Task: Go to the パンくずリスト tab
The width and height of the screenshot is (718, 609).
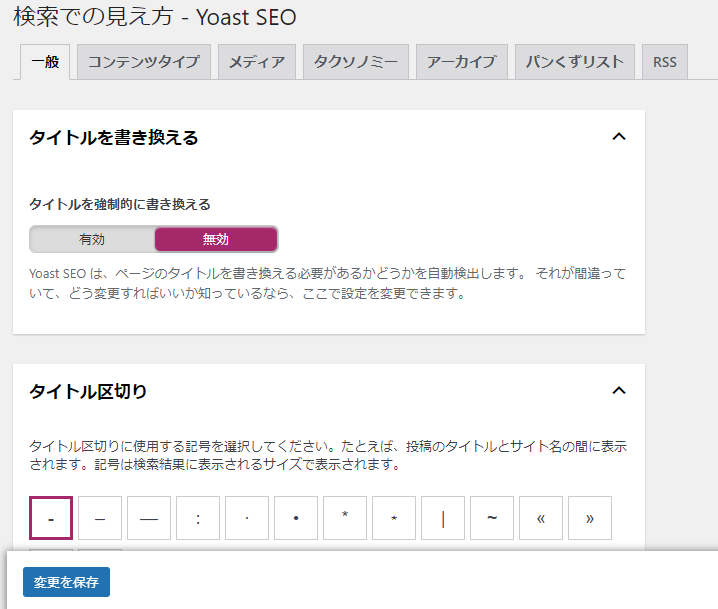Action: click(x=575, y=62)
